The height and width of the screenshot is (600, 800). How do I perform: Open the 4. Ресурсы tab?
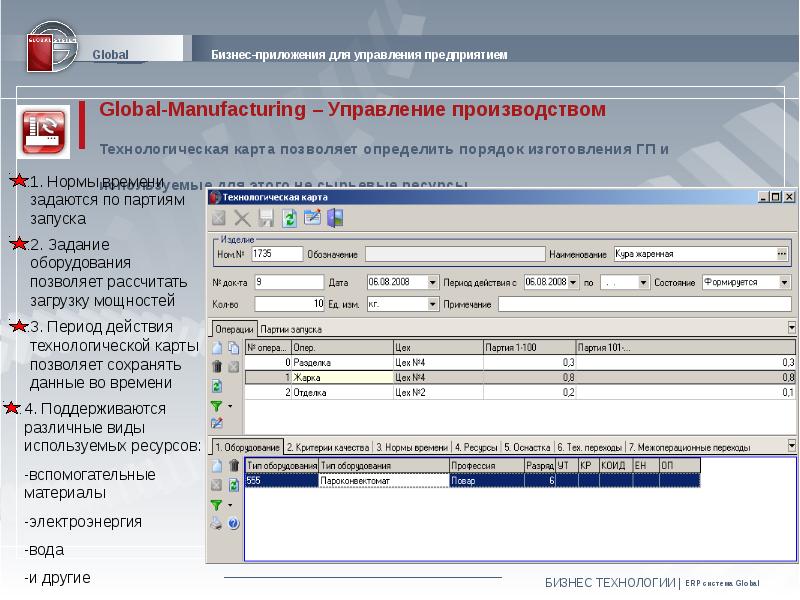pyautogui.click(x=476, y=447)
